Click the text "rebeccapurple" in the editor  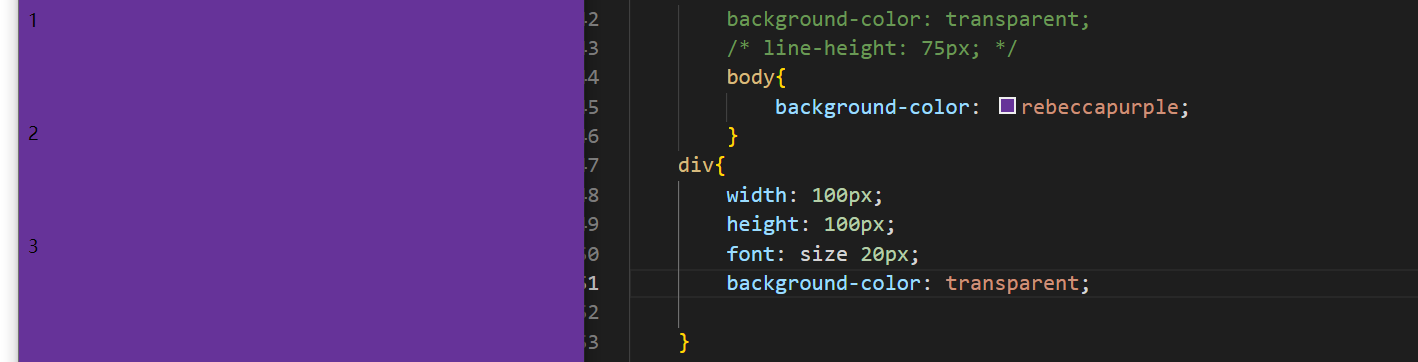[x=1100, y=107]
